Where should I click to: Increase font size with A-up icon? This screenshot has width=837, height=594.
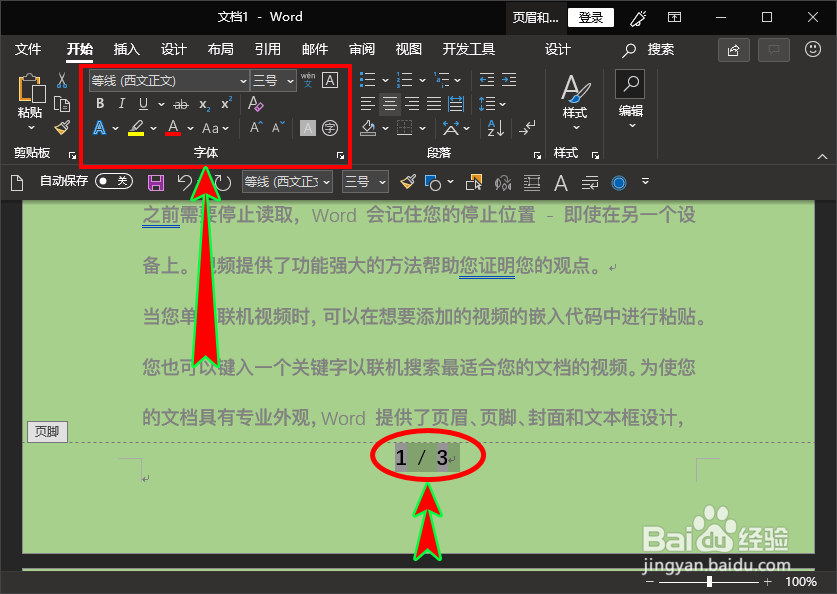point(256,128)
